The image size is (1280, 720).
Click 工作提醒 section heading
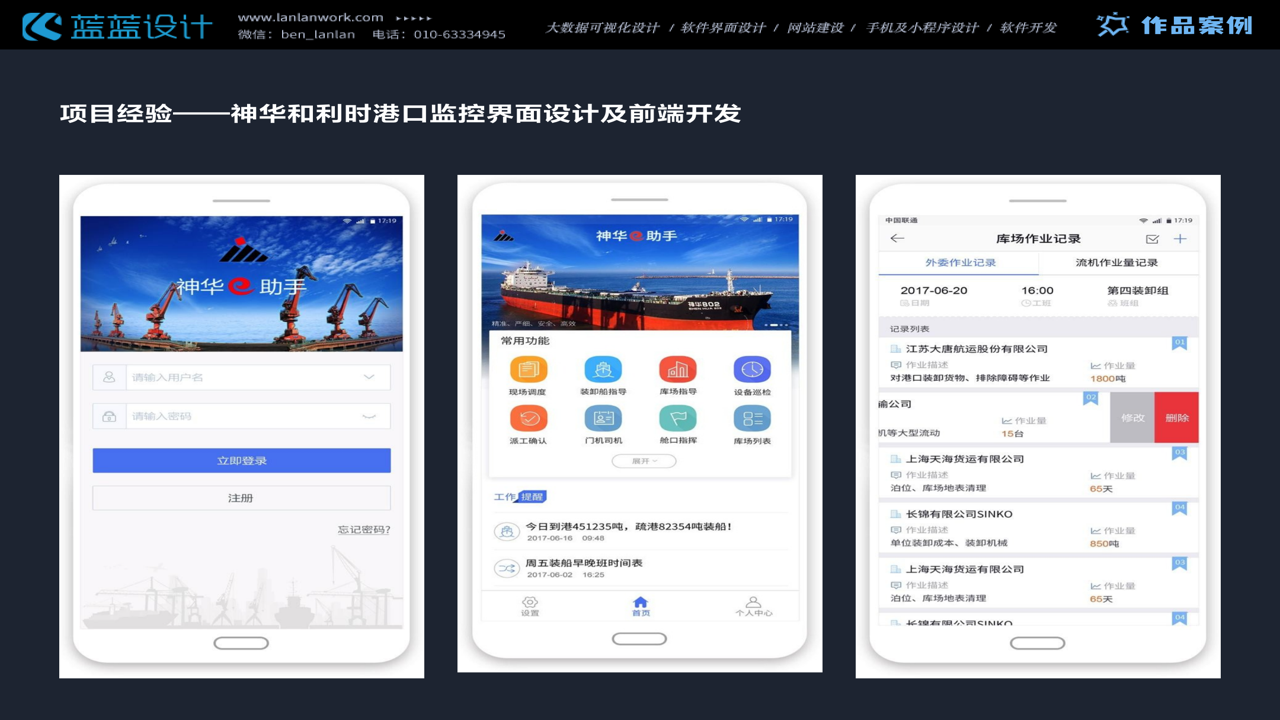pos(520,496)
